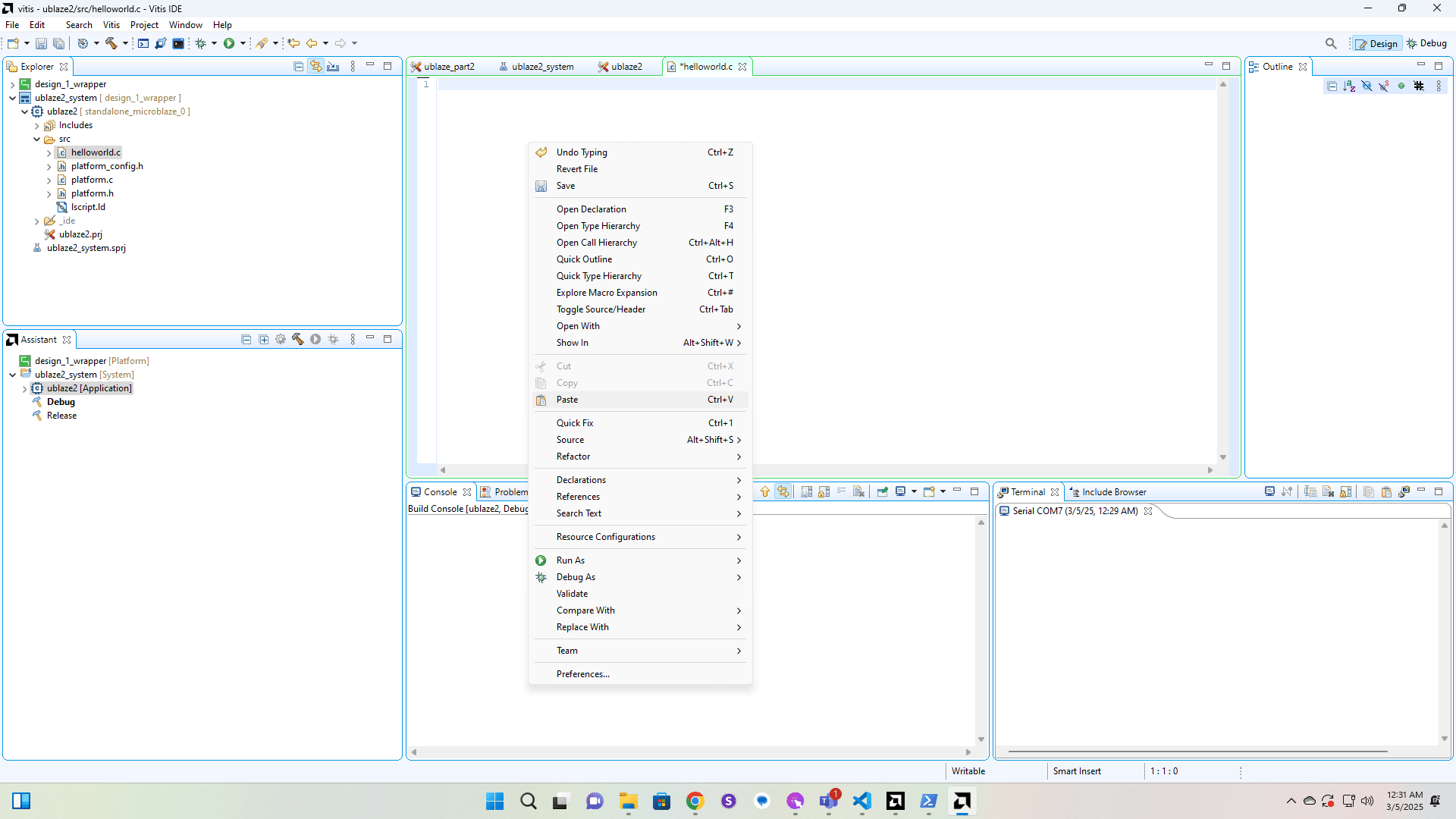Toggle the Console link-with-editor arrows button
This screenshot has width=1456, height=819.
coord(783,492)
